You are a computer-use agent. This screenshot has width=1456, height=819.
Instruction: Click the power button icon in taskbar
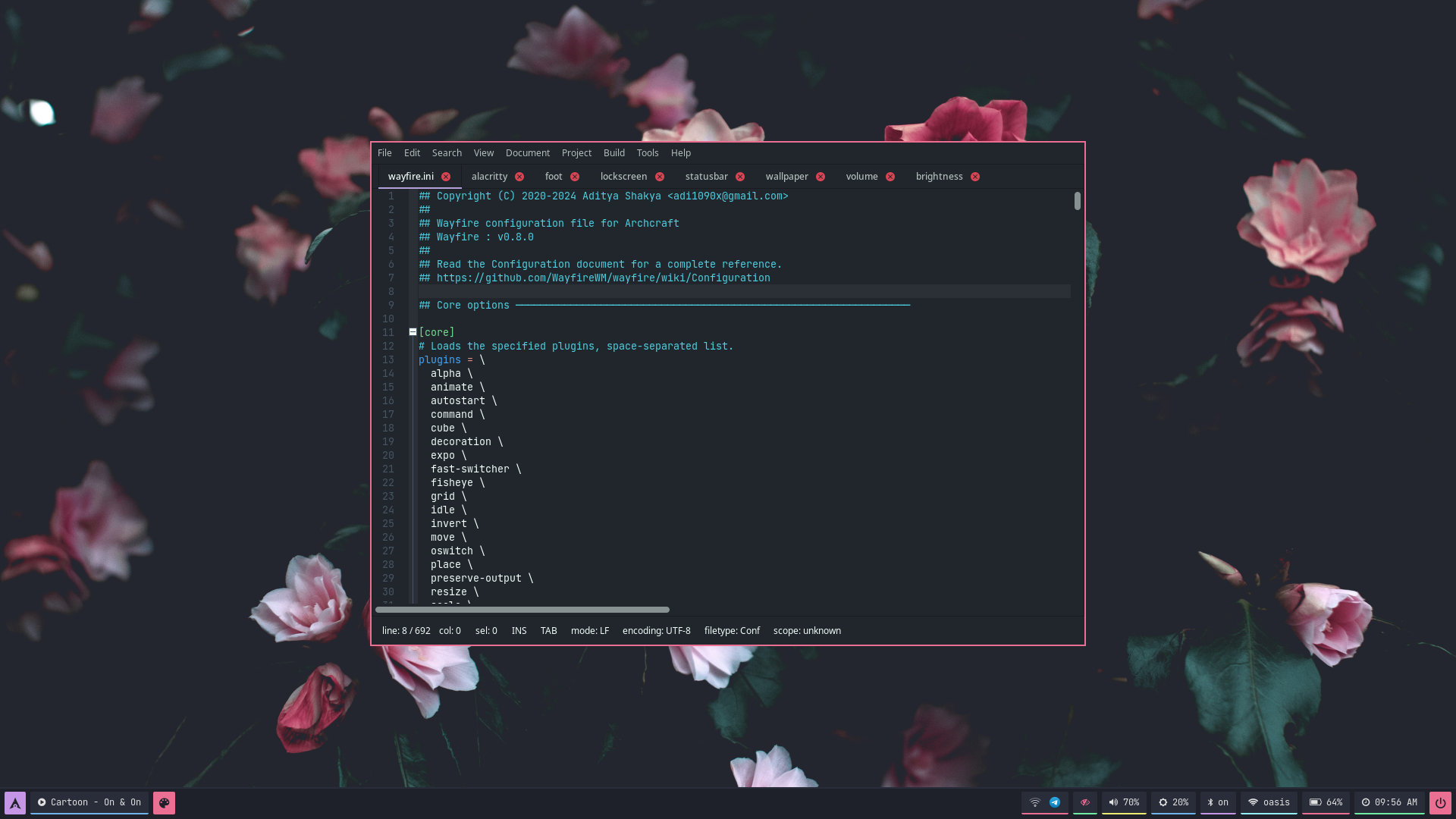pyautogui.click(x=1439, y=802)
